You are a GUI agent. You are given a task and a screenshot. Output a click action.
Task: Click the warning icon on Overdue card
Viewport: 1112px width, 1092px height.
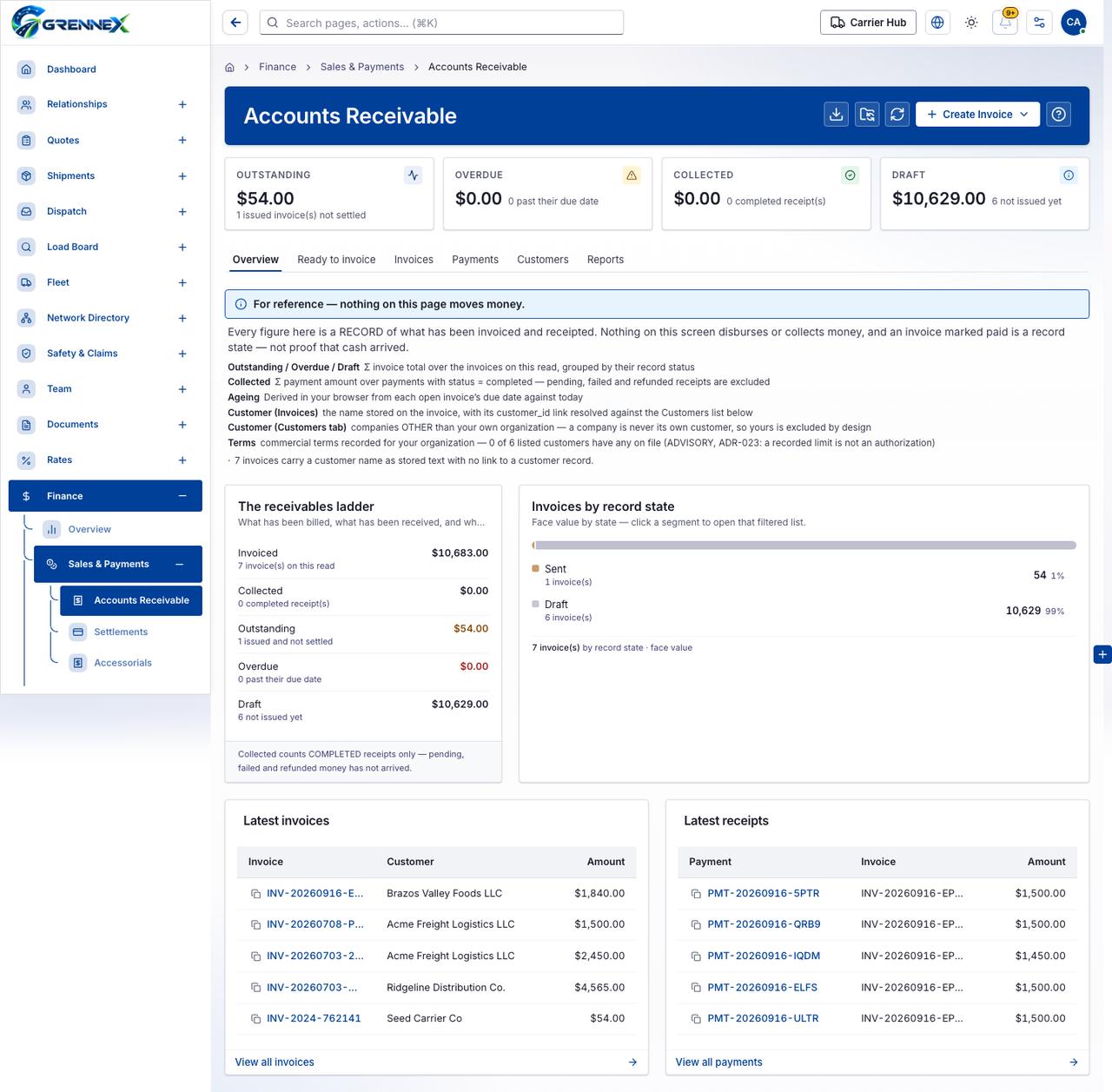632,175
